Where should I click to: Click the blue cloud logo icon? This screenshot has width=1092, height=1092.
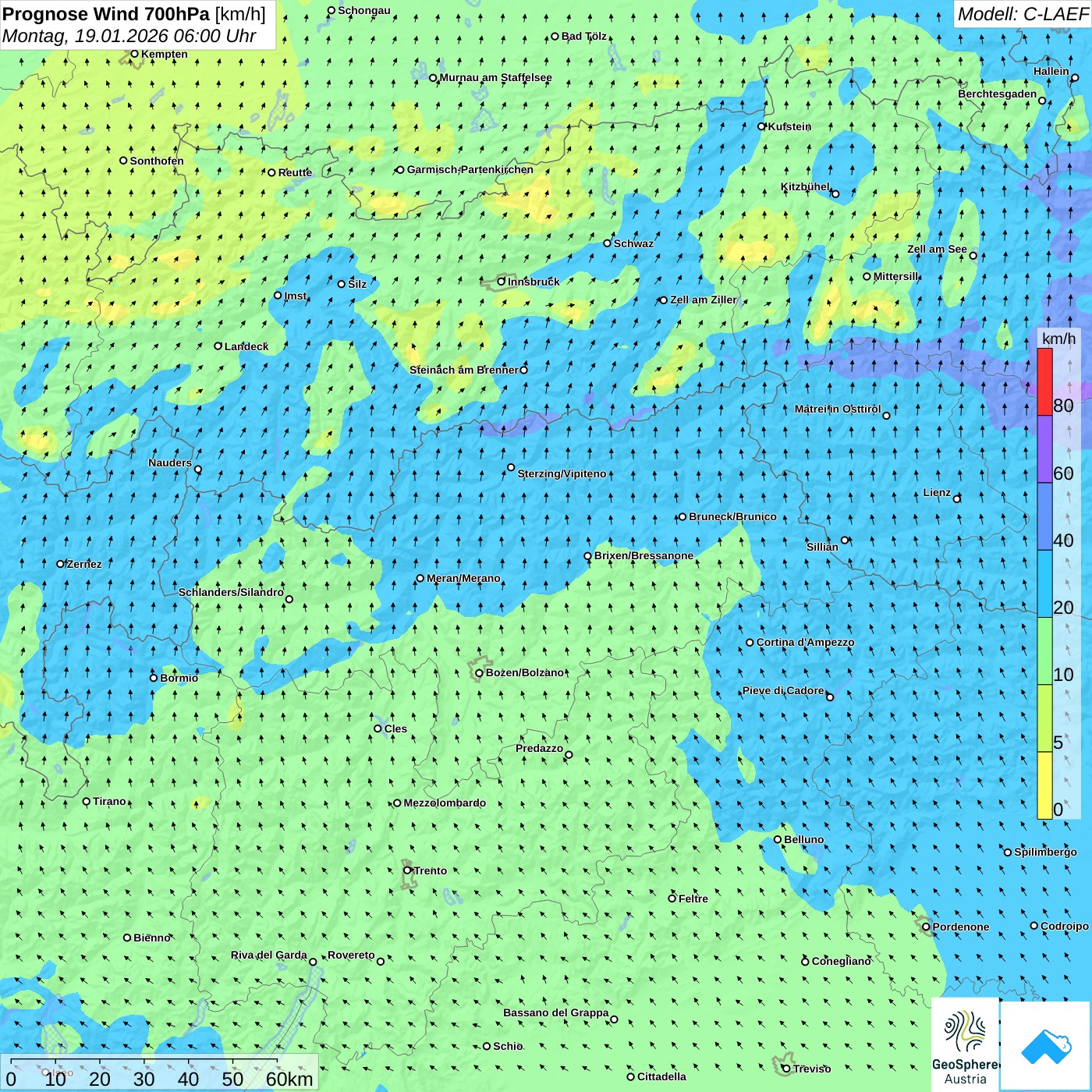(x=1046, y=1046)
